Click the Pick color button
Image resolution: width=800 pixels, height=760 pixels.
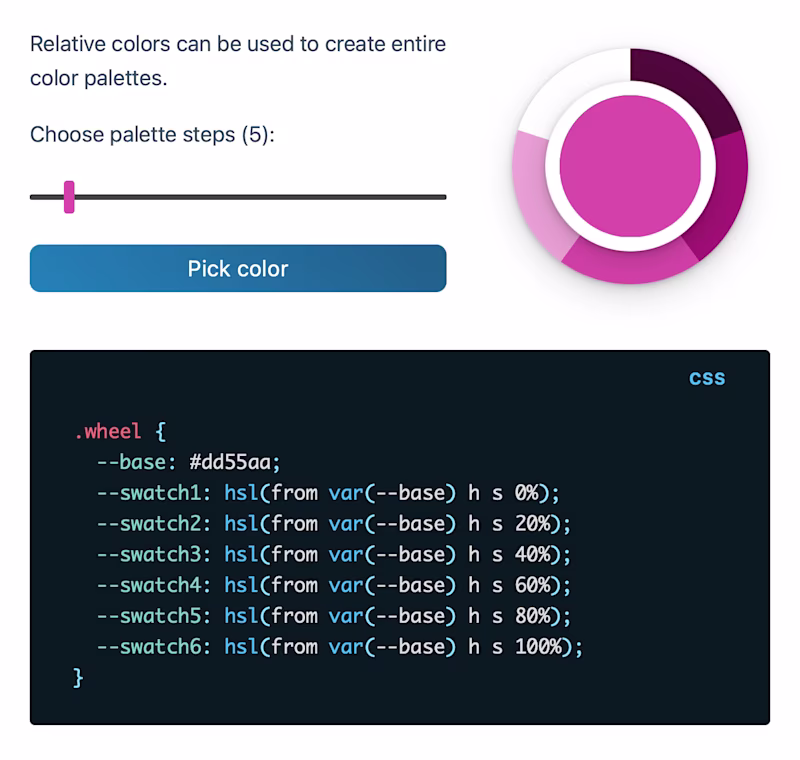click(x=237, y=268)
